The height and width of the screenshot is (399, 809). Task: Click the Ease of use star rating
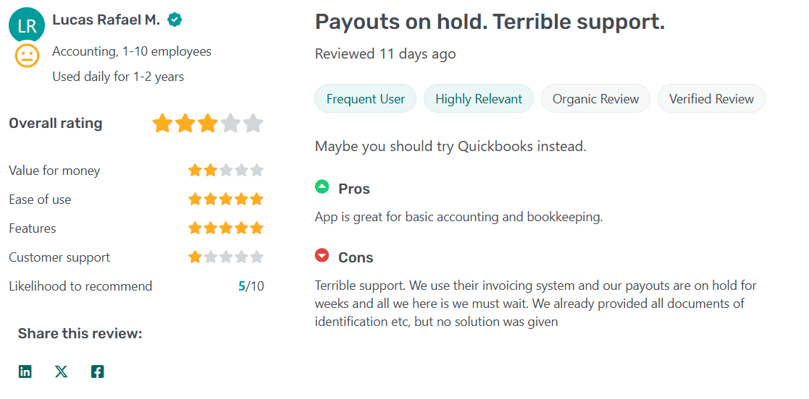(x=226, y=199)
